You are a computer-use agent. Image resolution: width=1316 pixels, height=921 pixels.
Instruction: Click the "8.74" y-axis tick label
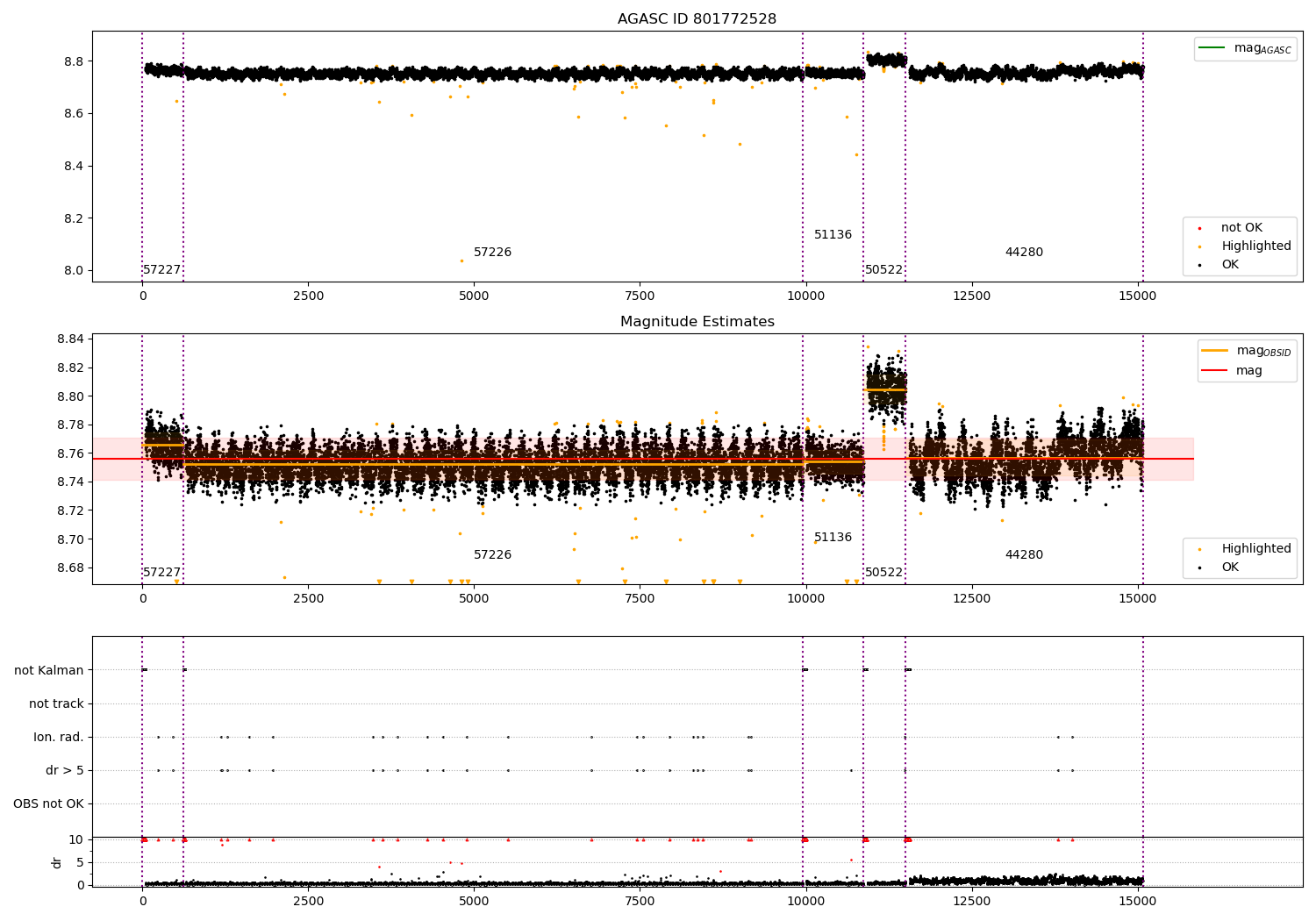click(70, 482)
